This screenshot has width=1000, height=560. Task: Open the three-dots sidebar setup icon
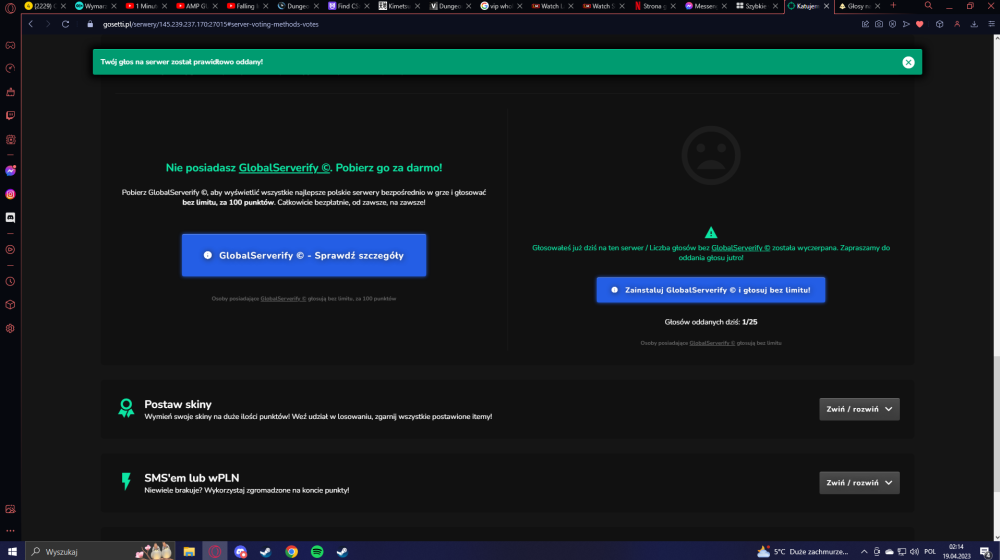click(10, 531)
